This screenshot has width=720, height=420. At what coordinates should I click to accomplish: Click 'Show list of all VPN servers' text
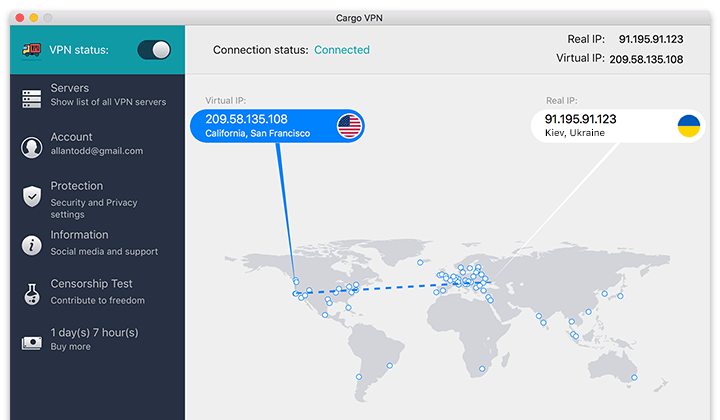click(108, 102)
